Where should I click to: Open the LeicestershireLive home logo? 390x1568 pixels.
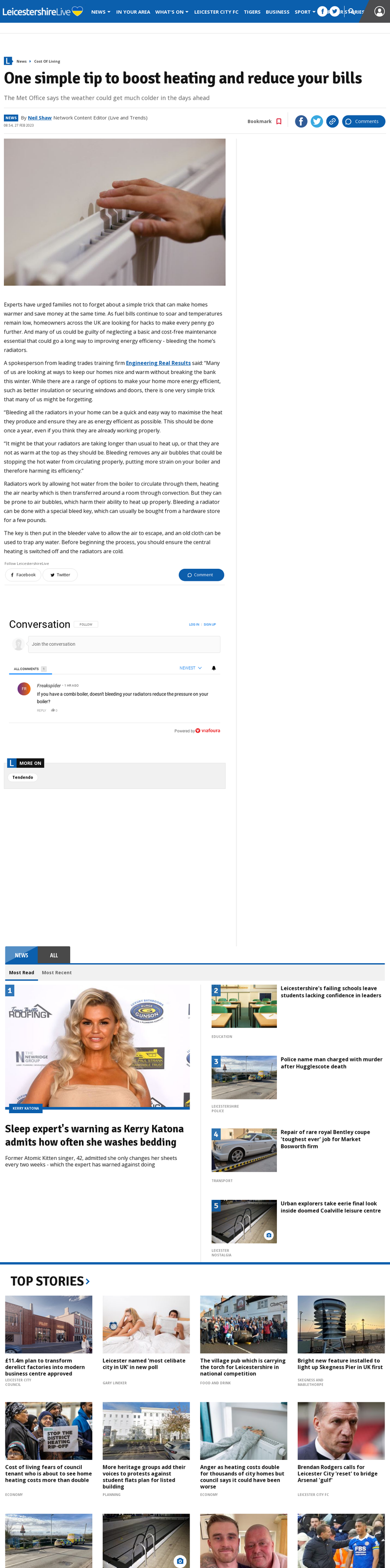(x=42, y=12)
